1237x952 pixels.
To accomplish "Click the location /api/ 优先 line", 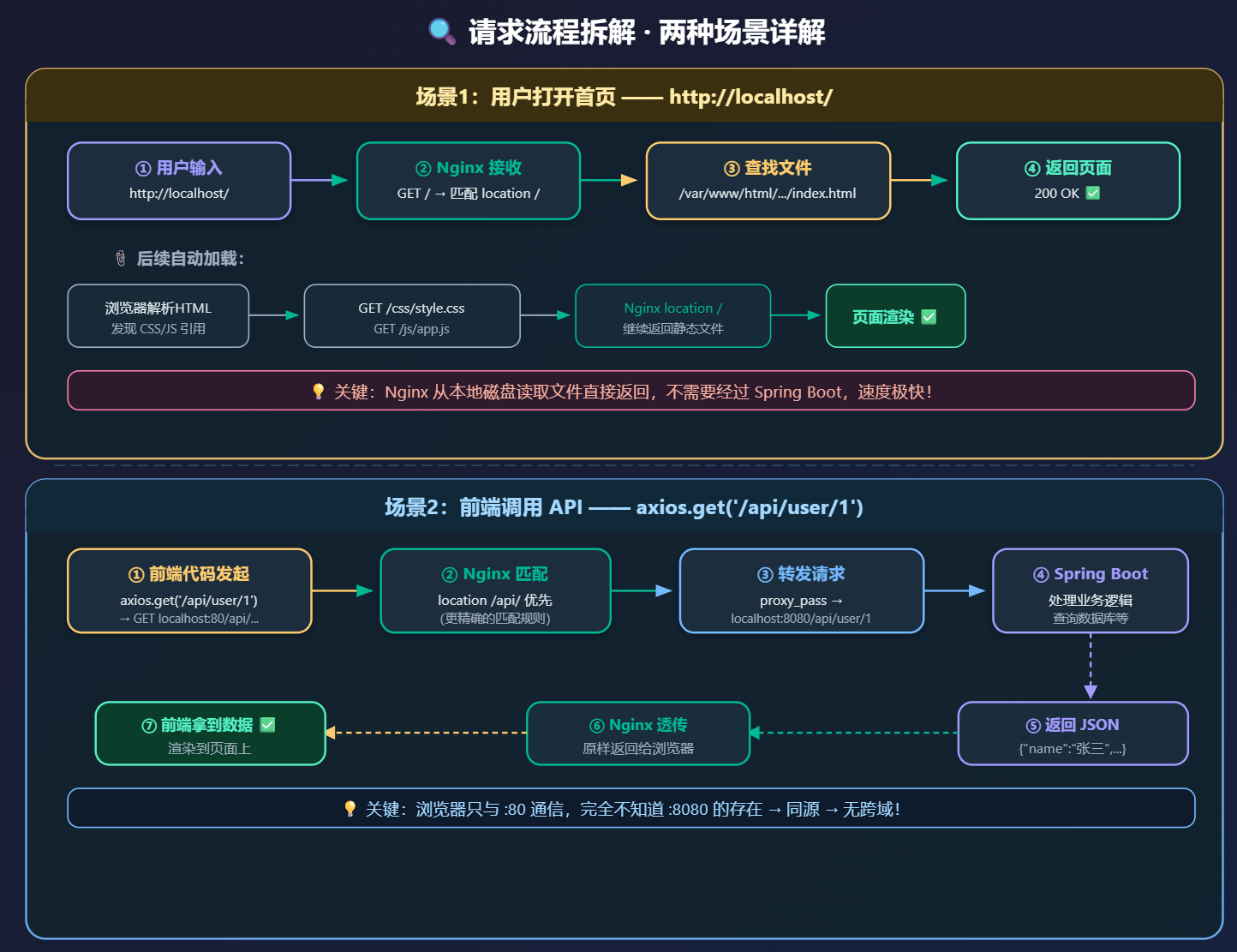I will point(495,600).
